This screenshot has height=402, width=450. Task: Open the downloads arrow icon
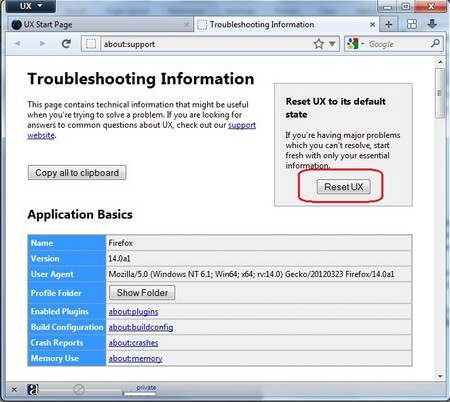tap(432, 24)
